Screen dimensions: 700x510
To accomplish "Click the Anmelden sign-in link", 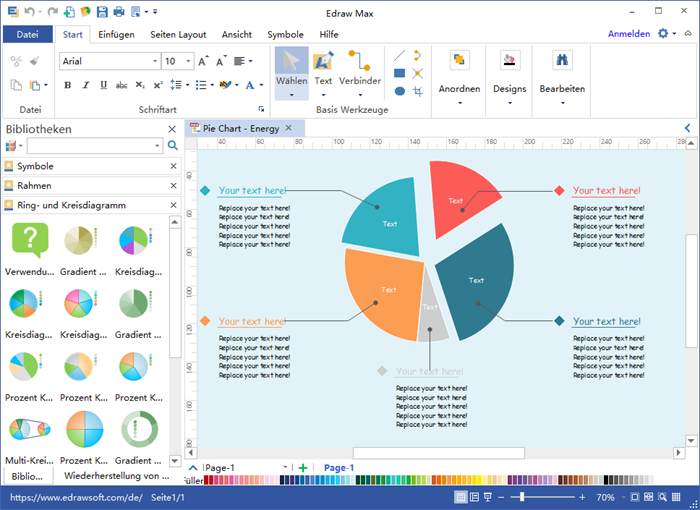I will 628,34.
